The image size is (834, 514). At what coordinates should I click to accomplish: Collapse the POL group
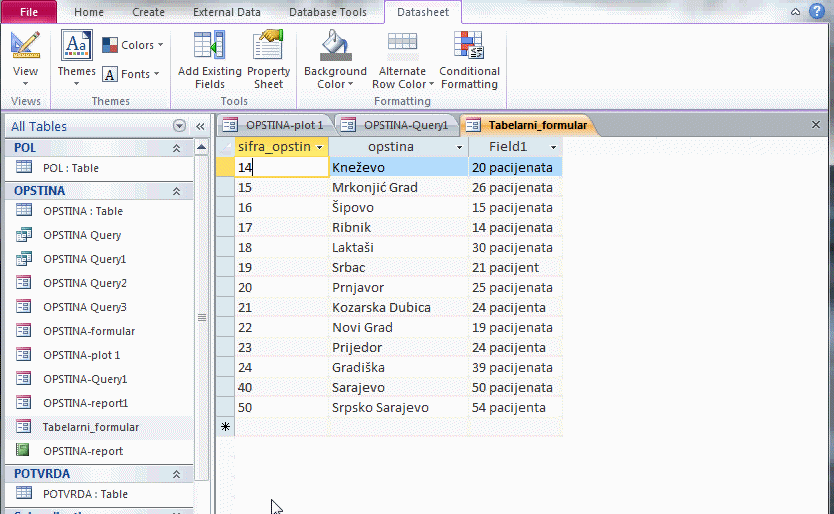[176, 148]
